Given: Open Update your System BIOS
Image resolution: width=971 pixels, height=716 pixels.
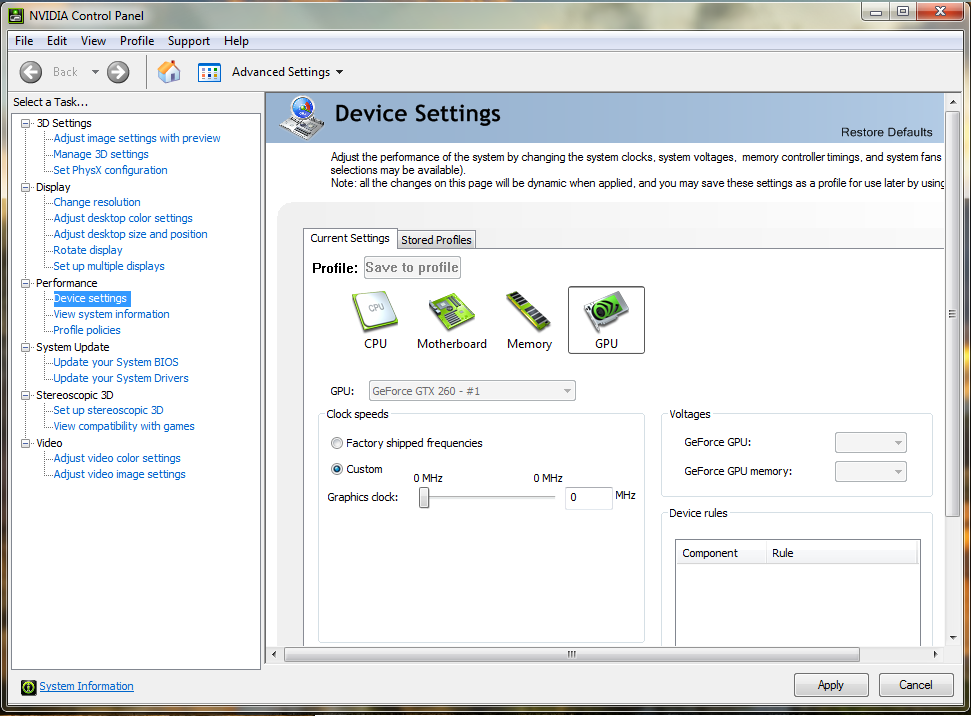Looking at the screenshot, I should pyautogui.click(x=116, y=362).
